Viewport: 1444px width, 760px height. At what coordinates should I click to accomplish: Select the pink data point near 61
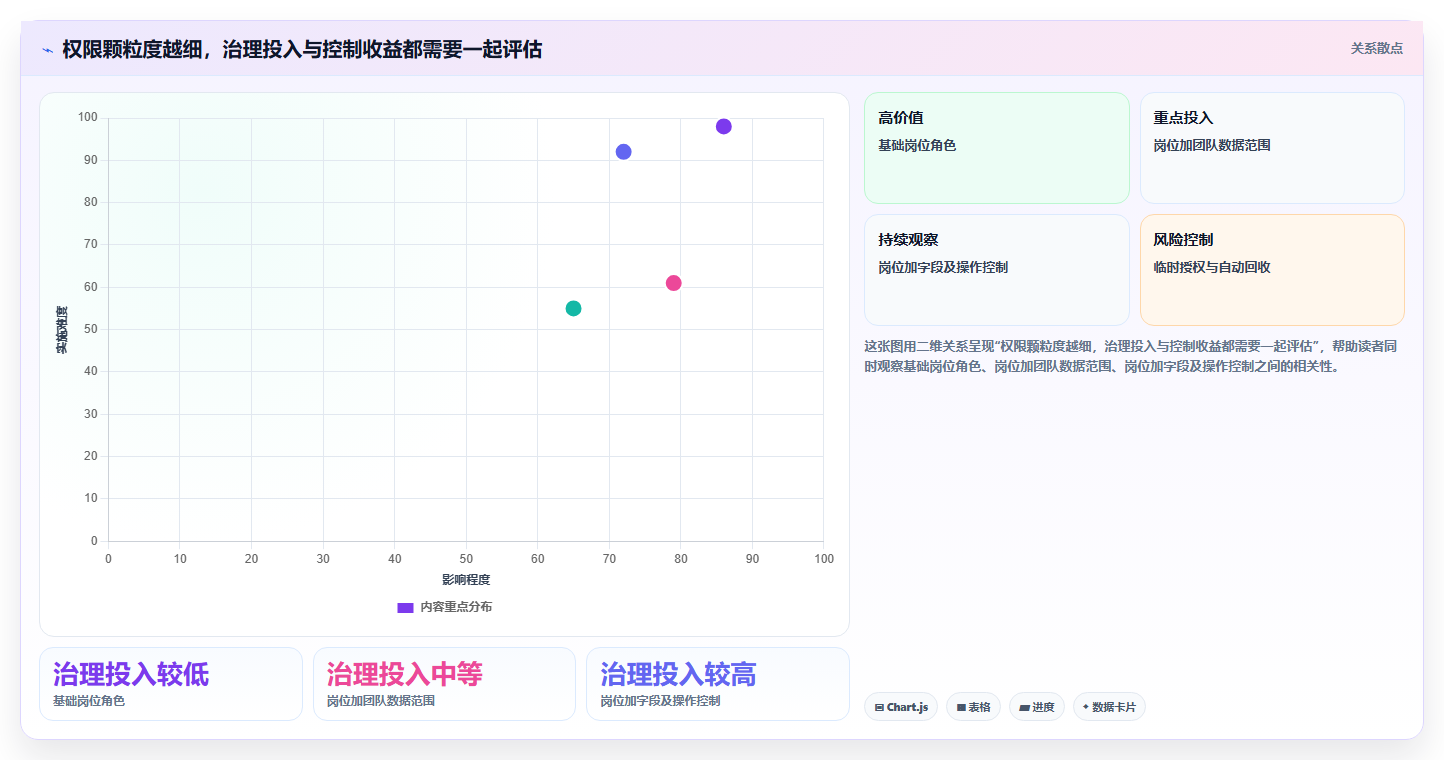pyautogui.click(x=674, y=283)
